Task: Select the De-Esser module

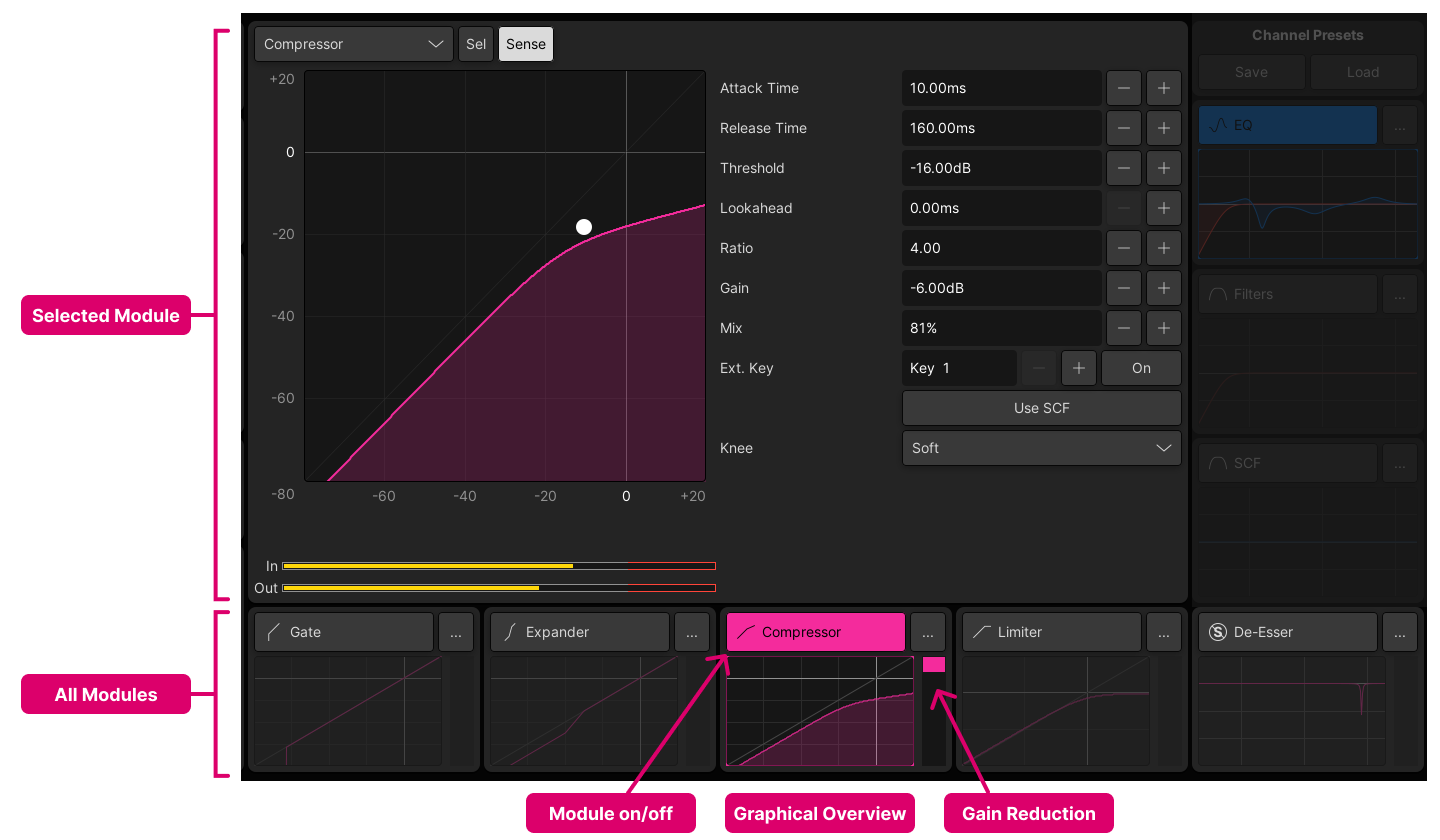Action: tap(1287, 632)
